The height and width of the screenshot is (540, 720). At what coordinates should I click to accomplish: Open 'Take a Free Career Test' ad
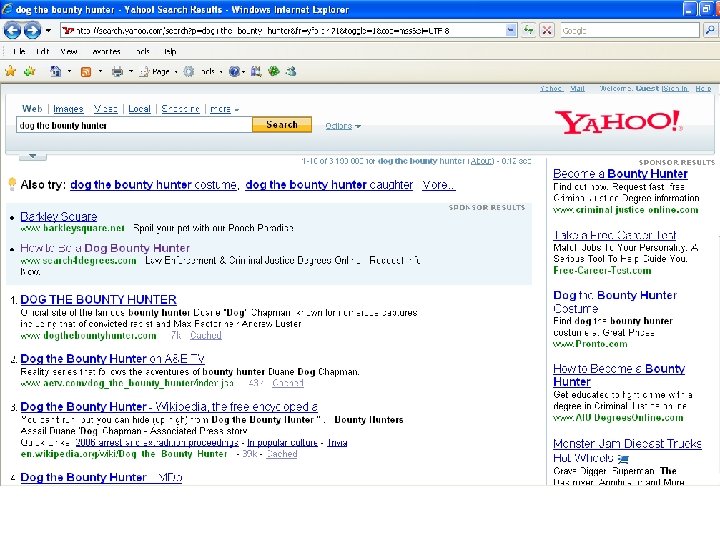tap(614, 235)
